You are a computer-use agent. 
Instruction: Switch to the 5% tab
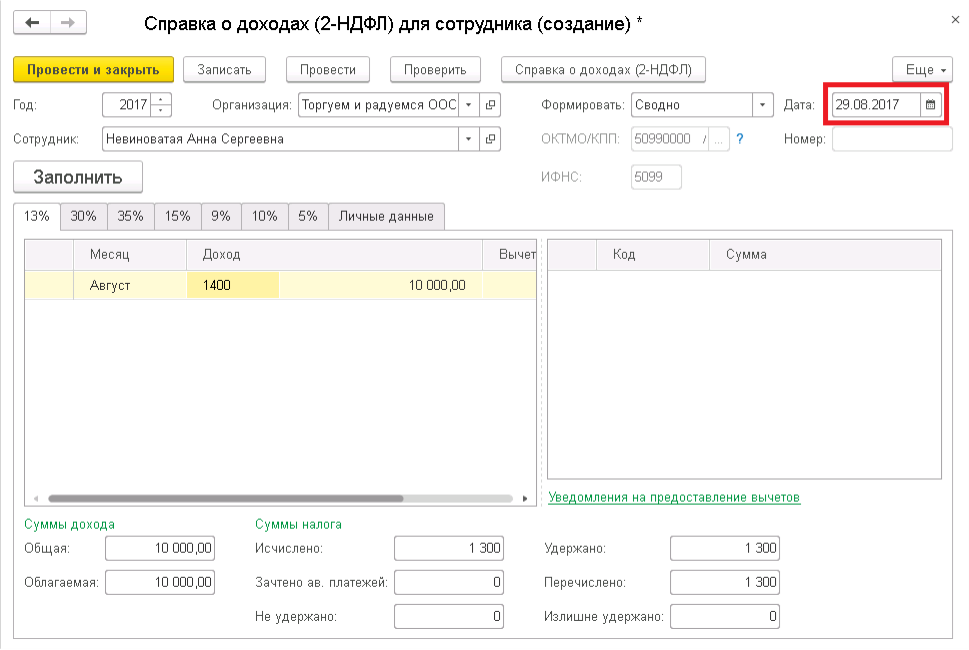click(308, 216)
